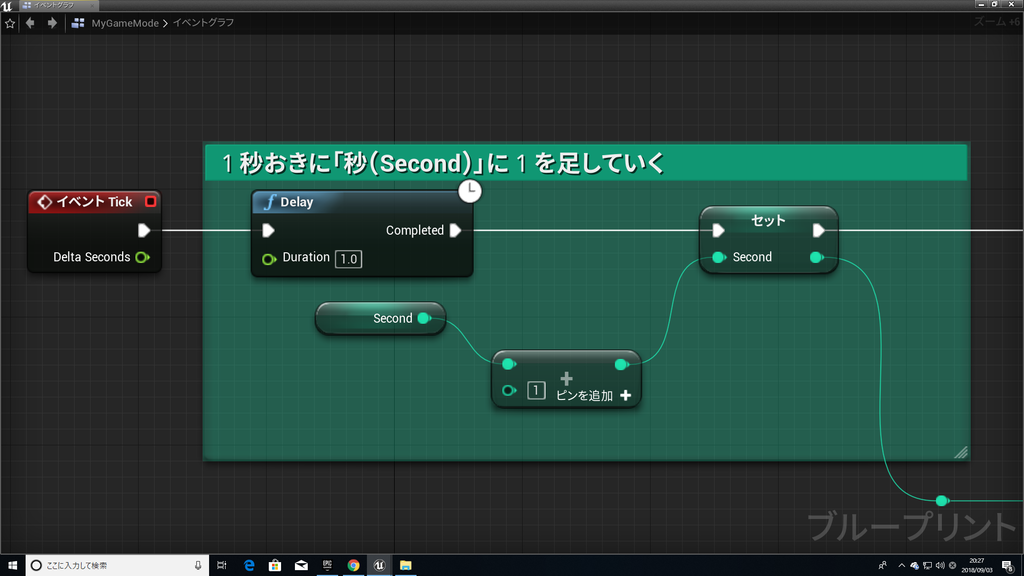Open the Unreal Engine taskbar icon
The image size is (1024, 576).
point(379,565)
